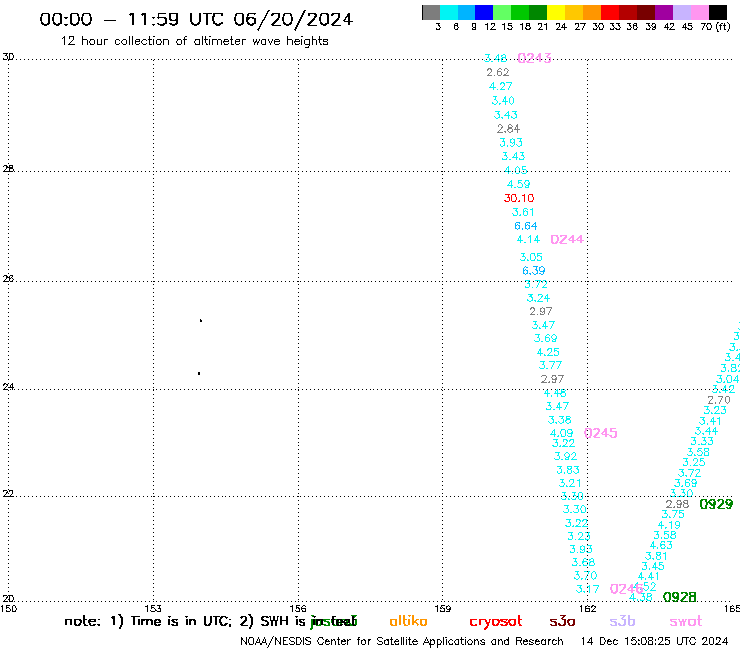The width and height of the screenshot is (740, 650).
Task: Click the 4.41 wave height value
Action: [648, 576]
